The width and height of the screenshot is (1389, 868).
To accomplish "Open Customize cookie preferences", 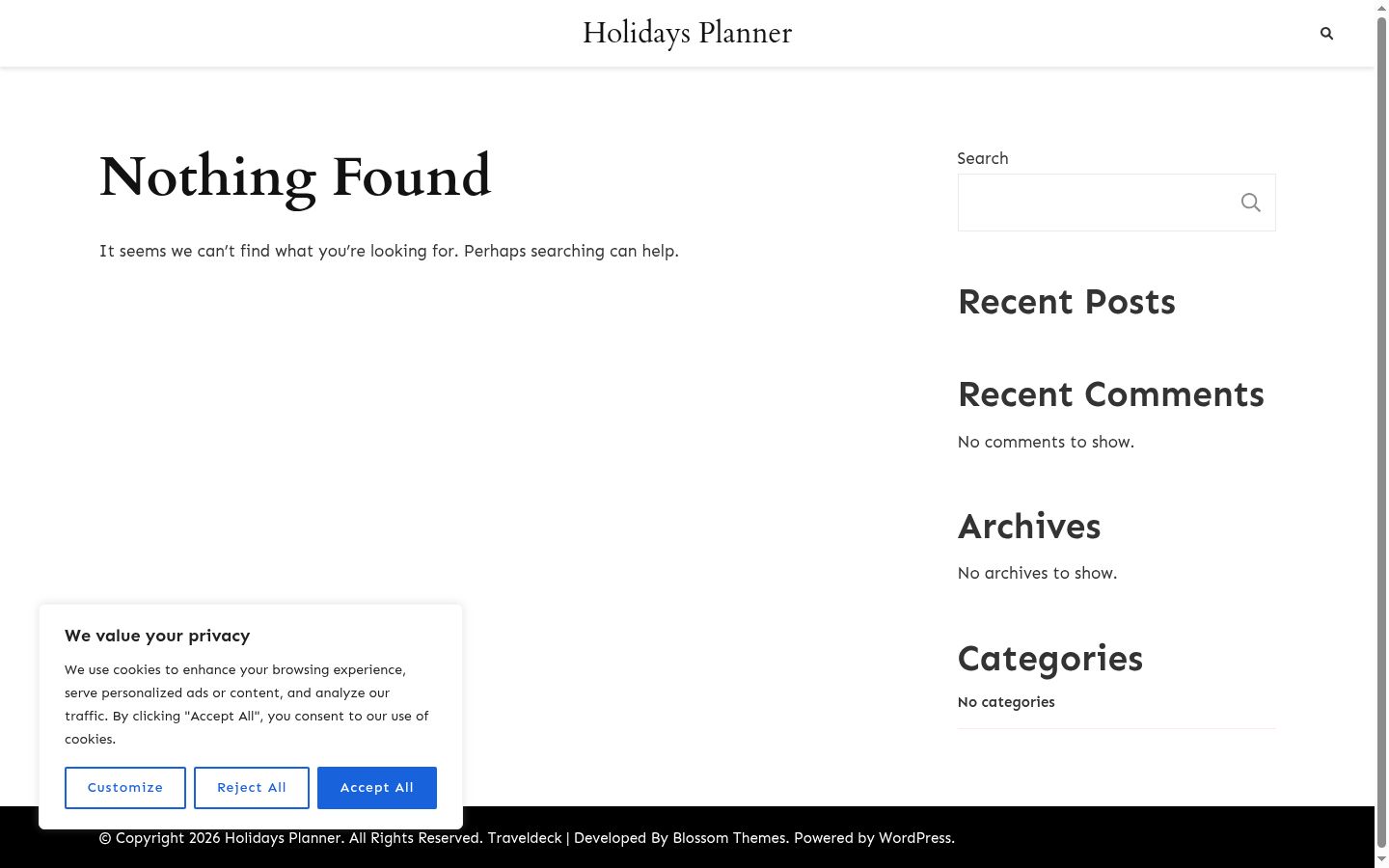I will [x=125, y=788].
